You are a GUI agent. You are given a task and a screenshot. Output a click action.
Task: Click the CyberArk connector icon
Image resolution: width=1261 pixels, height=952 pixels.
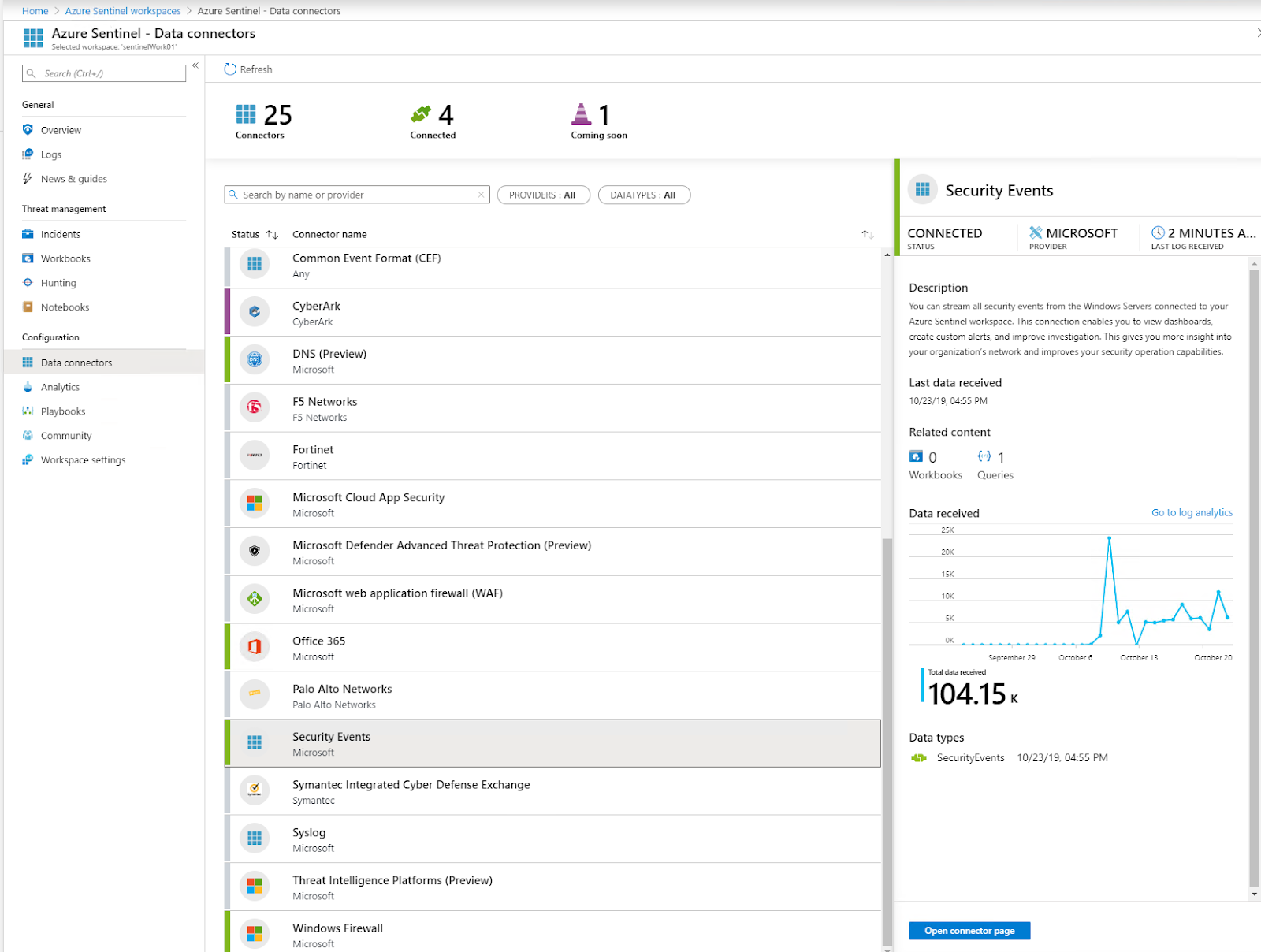coord(255,312)
